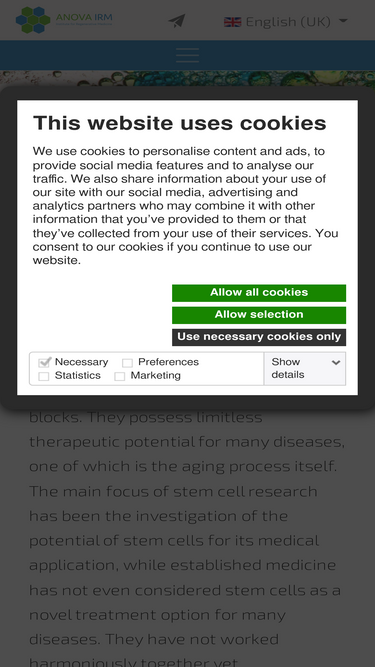Click the Statistics label text
This screenshot has width=375, height=667.
[78, 376]
